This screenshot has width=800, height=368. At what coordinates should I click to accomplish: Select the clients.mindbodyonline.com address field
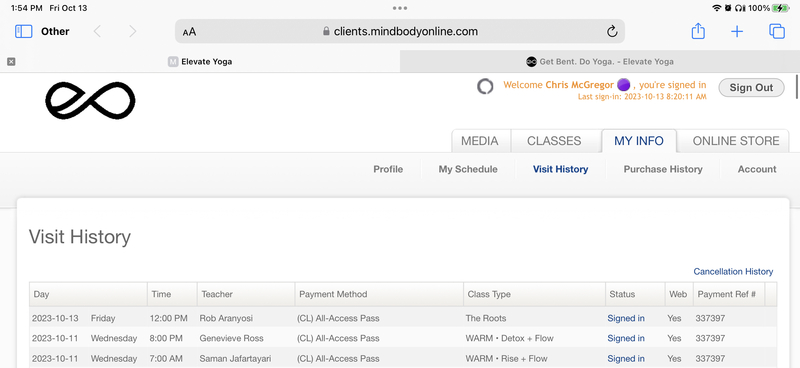tap(400, 32)
